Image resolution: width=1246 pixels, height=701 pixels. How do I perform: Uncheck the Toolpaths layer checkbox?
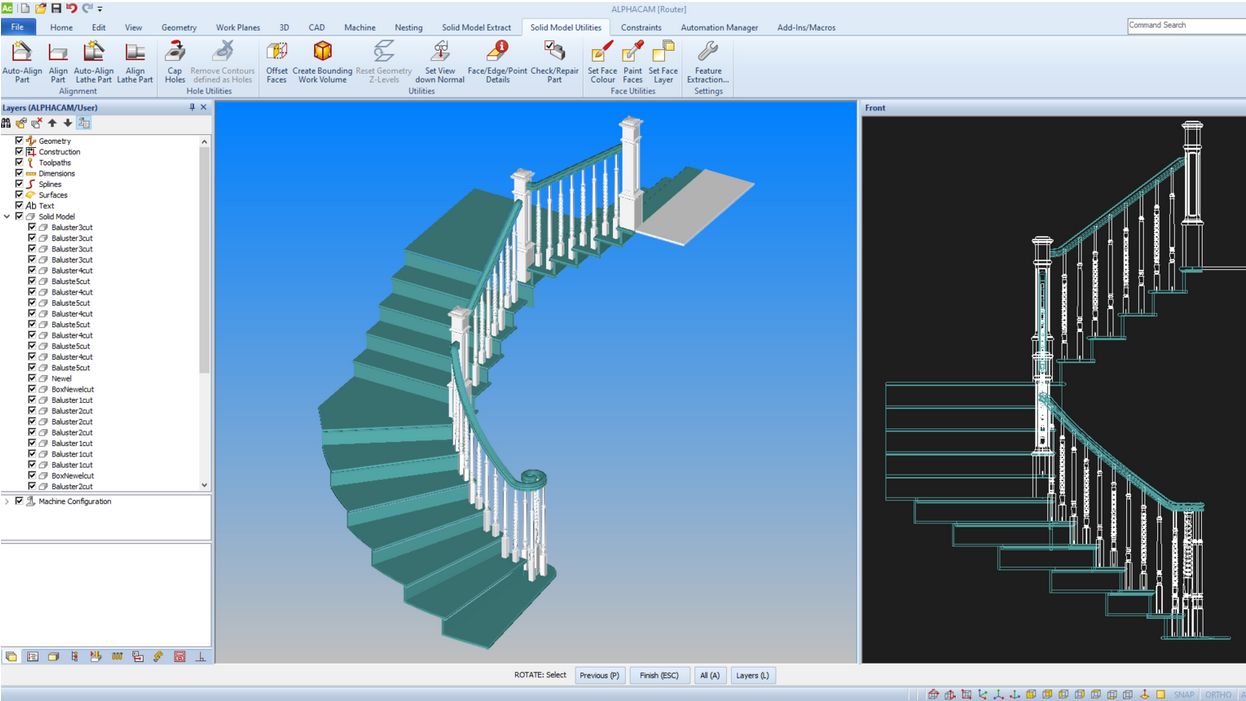pyautogui.click(x=19, y=162)
